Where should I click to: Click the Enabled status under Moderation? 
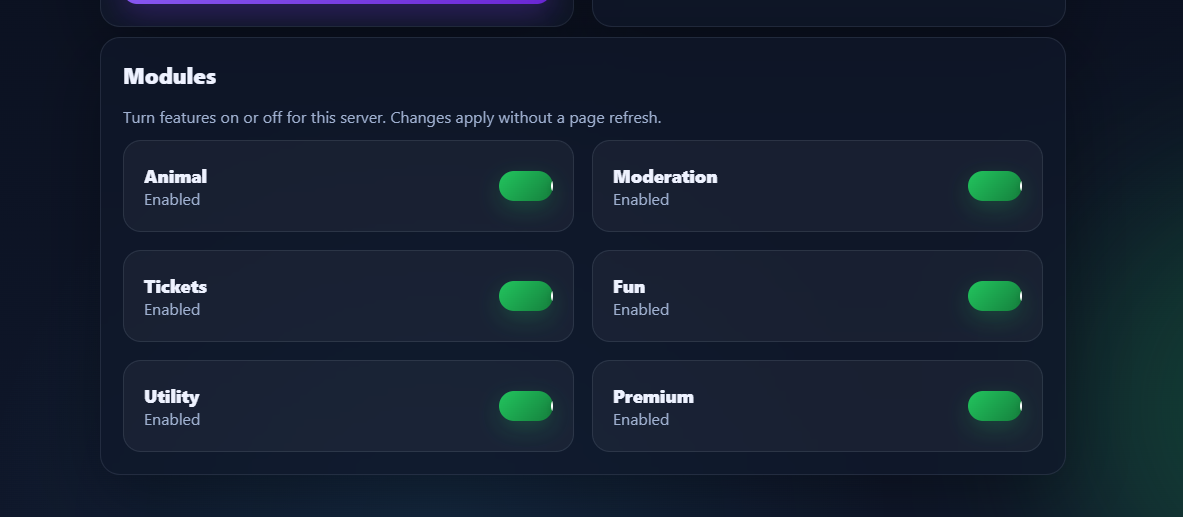coord(641,200)
